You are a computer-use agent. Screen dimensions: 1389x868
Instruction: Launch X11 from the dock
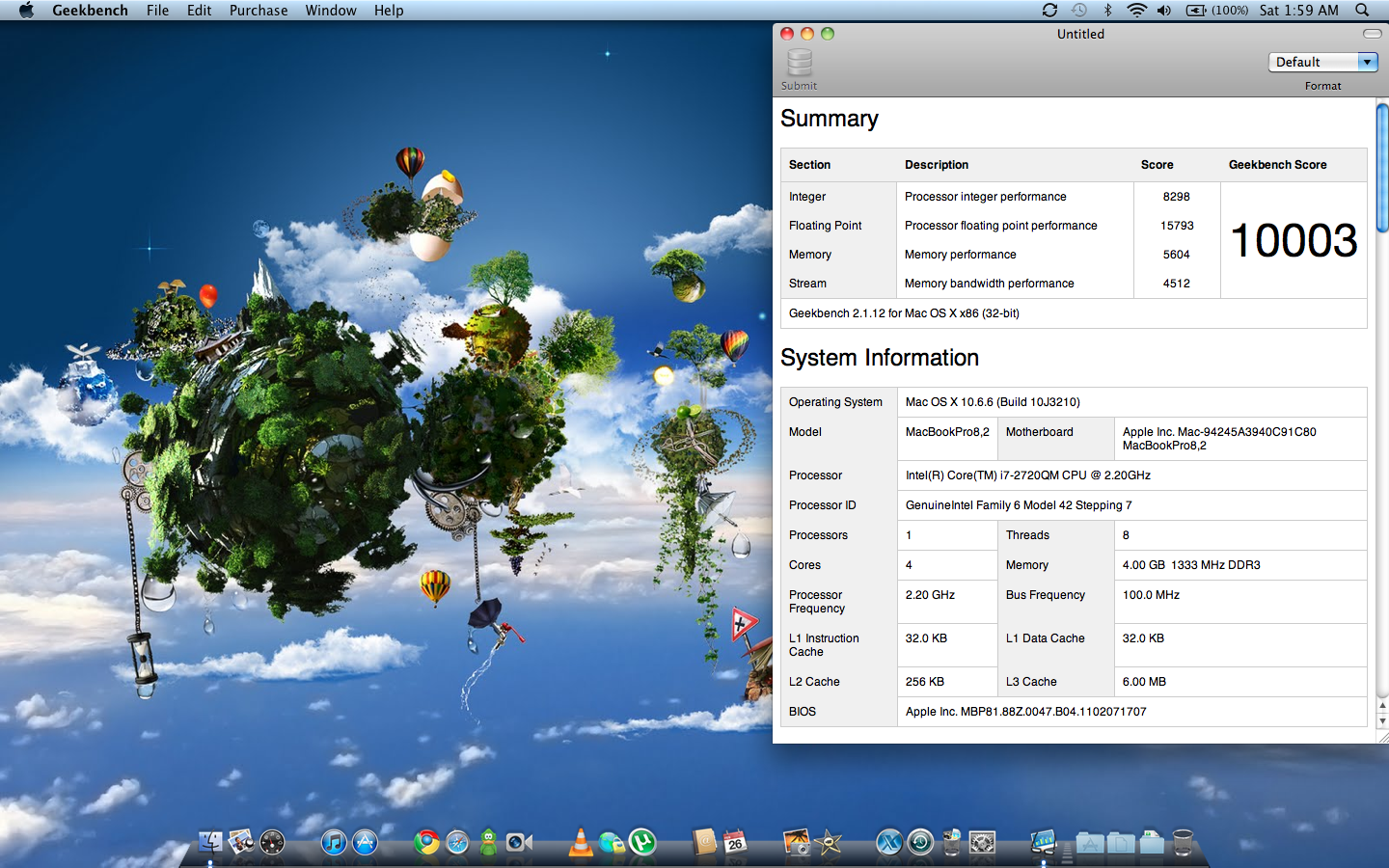point(889,842)
